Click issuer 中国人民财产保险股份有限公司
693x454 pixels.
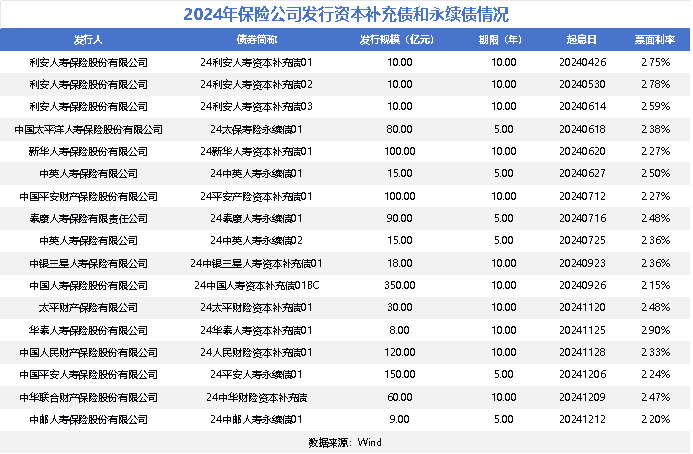click(88, 353)
